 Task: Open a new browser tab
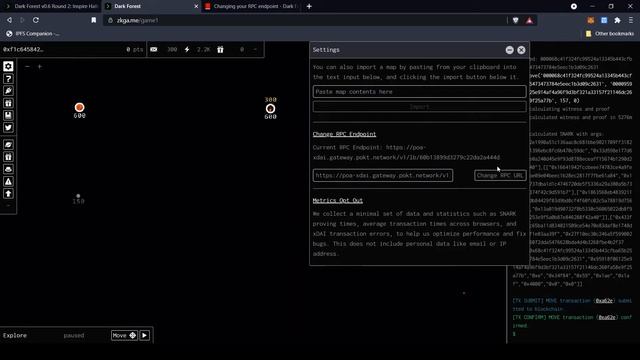tap(309, 6)
